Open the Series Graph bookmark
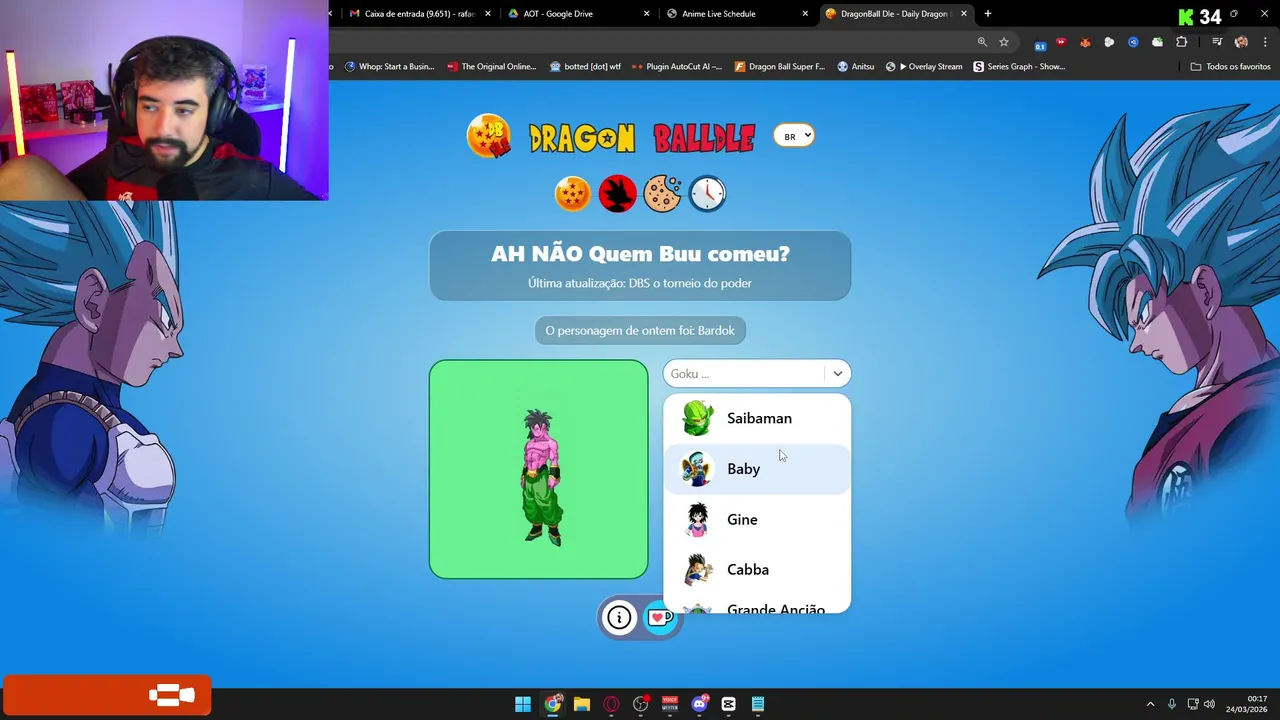Screen dimensions: 1280x720 pos(1019,67)
